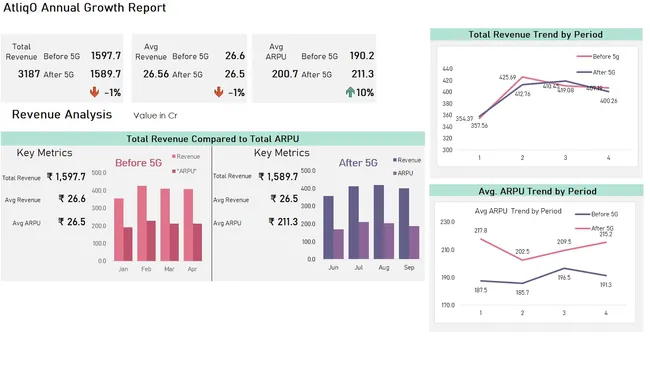650x366 pixels.
Task: Click the 200.7 average ARPU value
Action: pyautogui.click(x=285, y=74)
